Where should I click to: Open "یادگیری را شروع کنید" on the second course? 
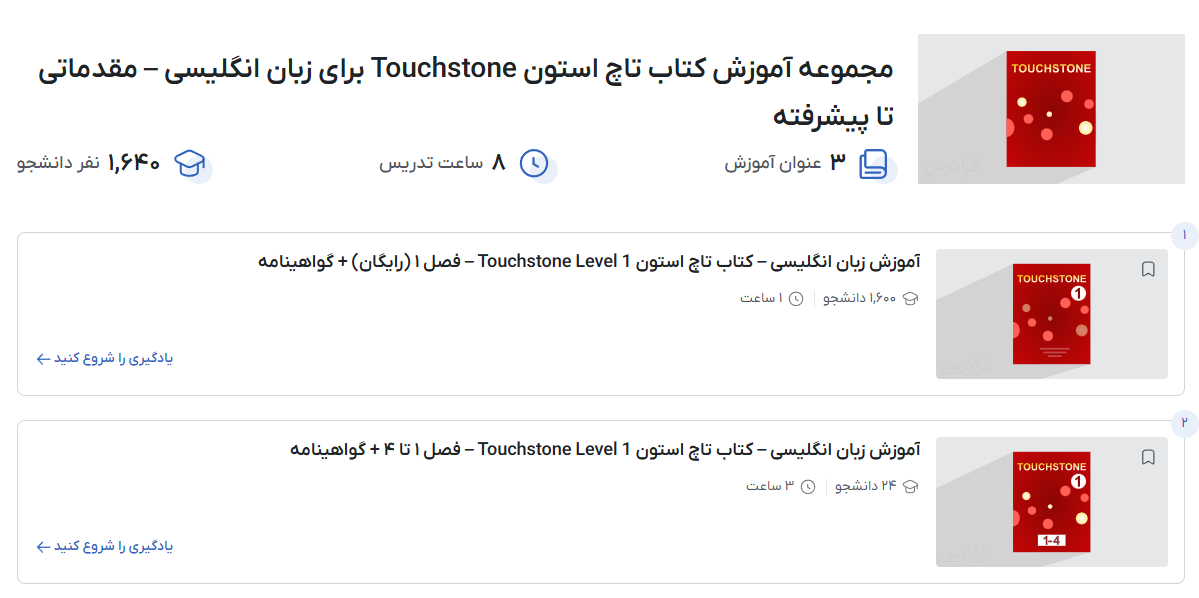pyautogui.click(x=105, y=547)
